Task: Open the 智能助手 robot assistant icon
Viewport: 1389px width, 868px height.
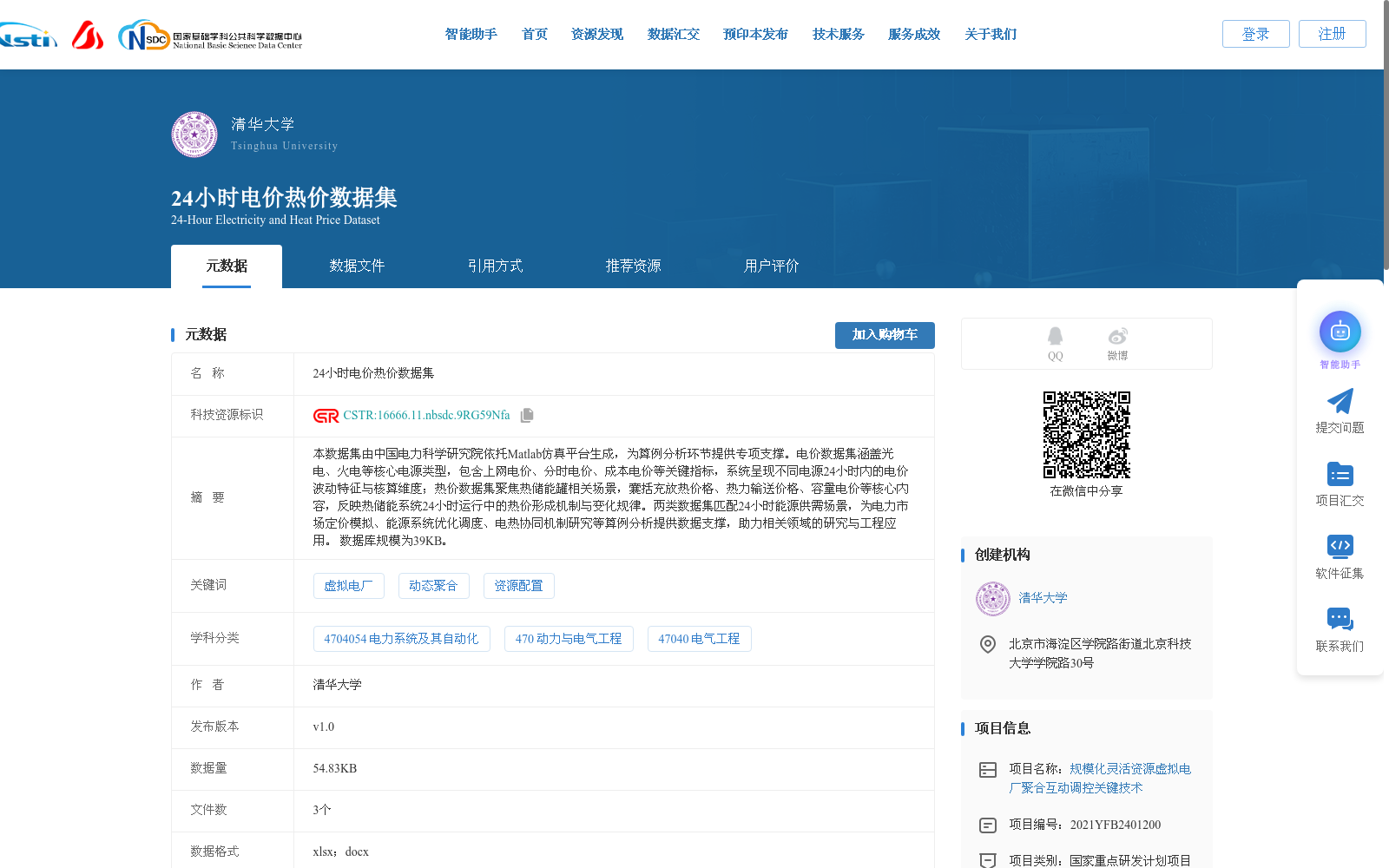Action: click(1340, 331)
